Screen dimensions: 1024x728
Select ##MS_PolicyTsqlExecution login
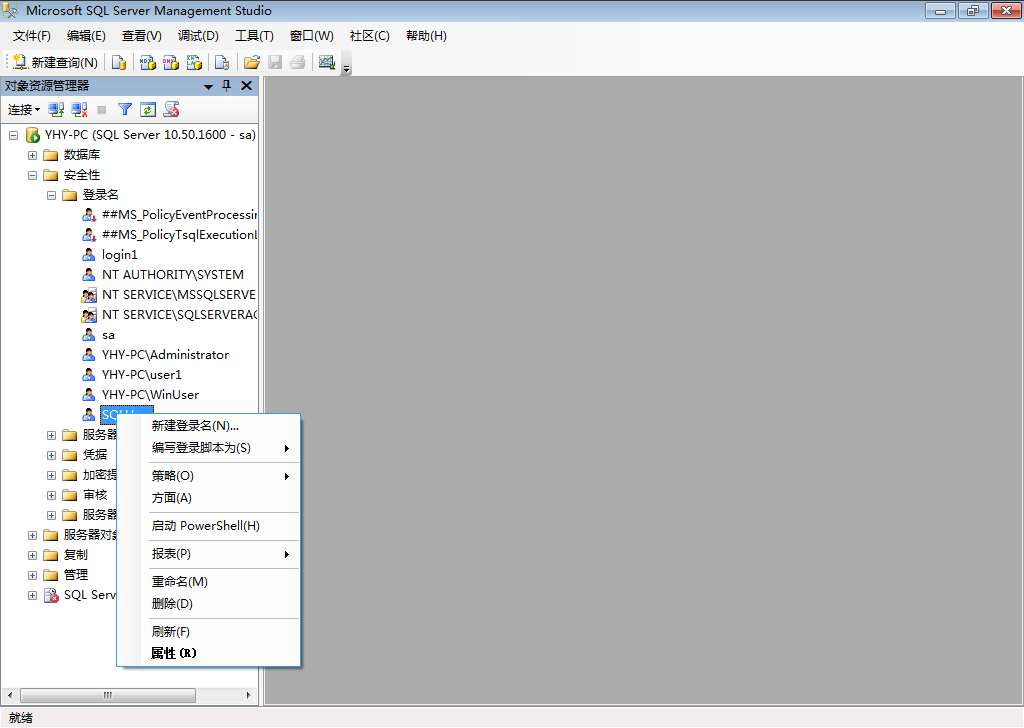click(x=179, y=235)
